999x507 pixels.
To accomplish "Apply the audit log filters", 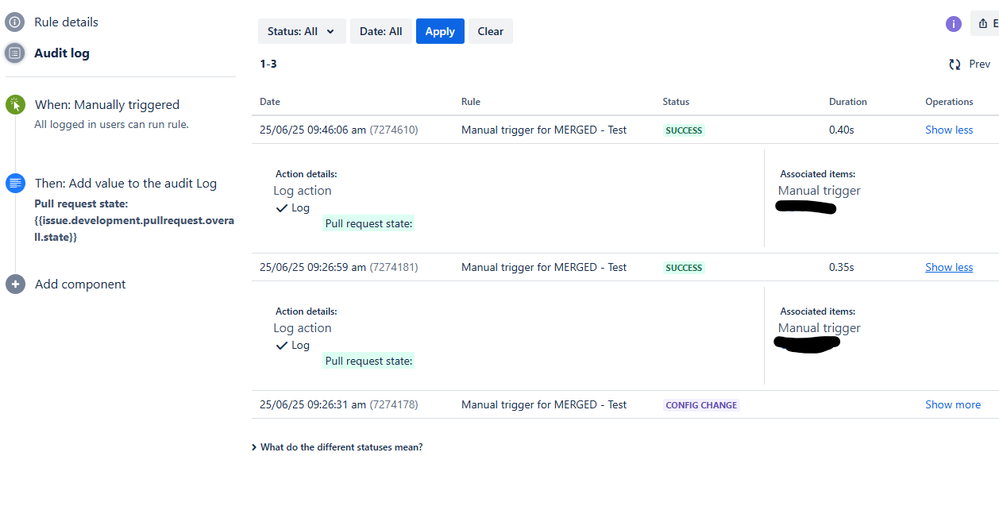I will pos(440,31).
